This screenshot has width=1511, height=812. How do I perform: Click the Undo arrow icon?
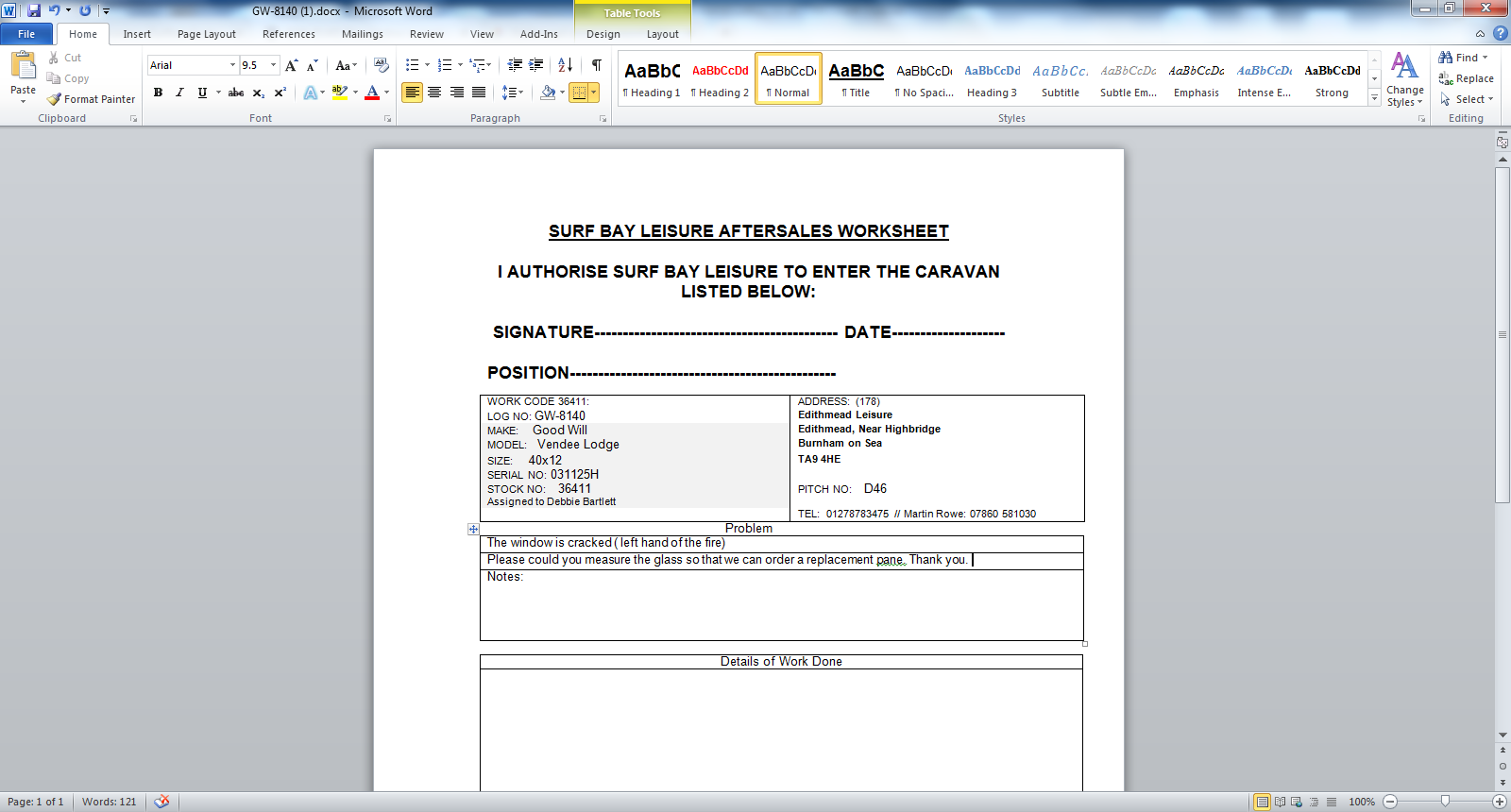pos(54,10)
